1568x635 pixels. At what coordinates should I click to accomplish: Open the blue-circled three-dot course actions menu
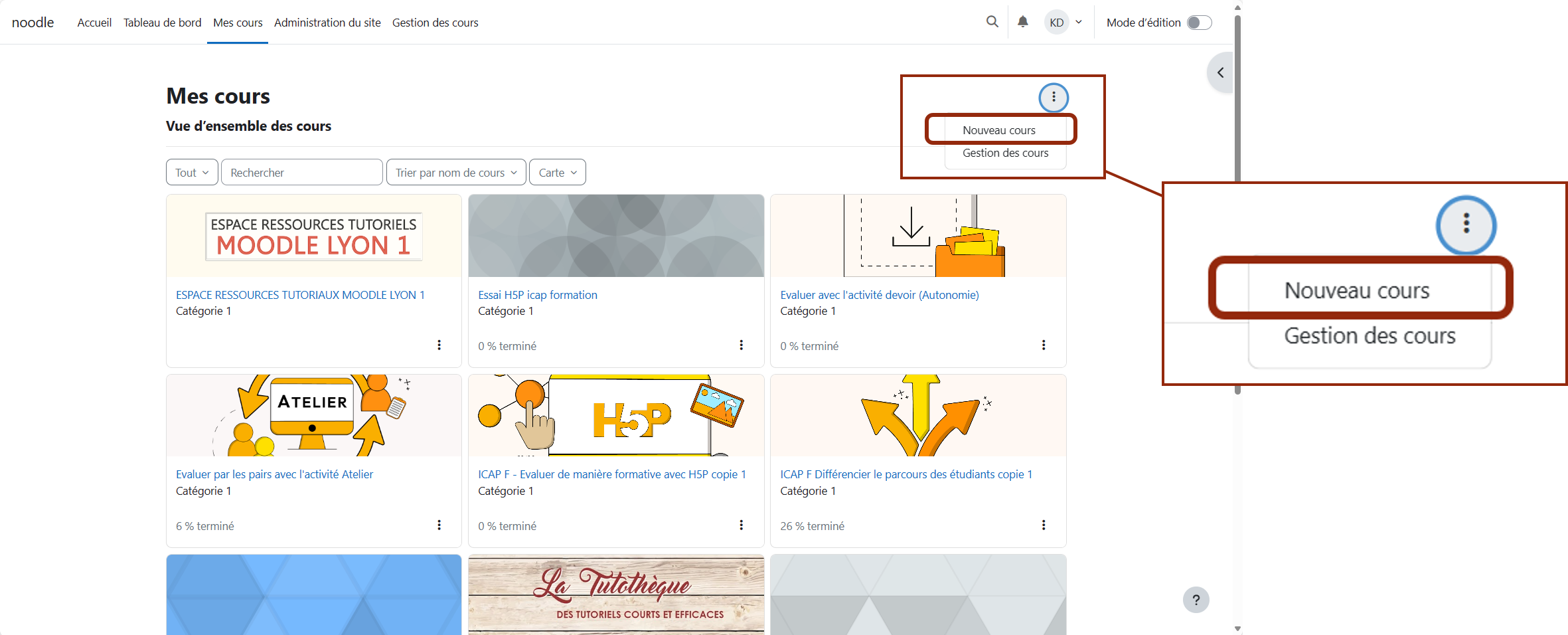[x=1054, y=97]
